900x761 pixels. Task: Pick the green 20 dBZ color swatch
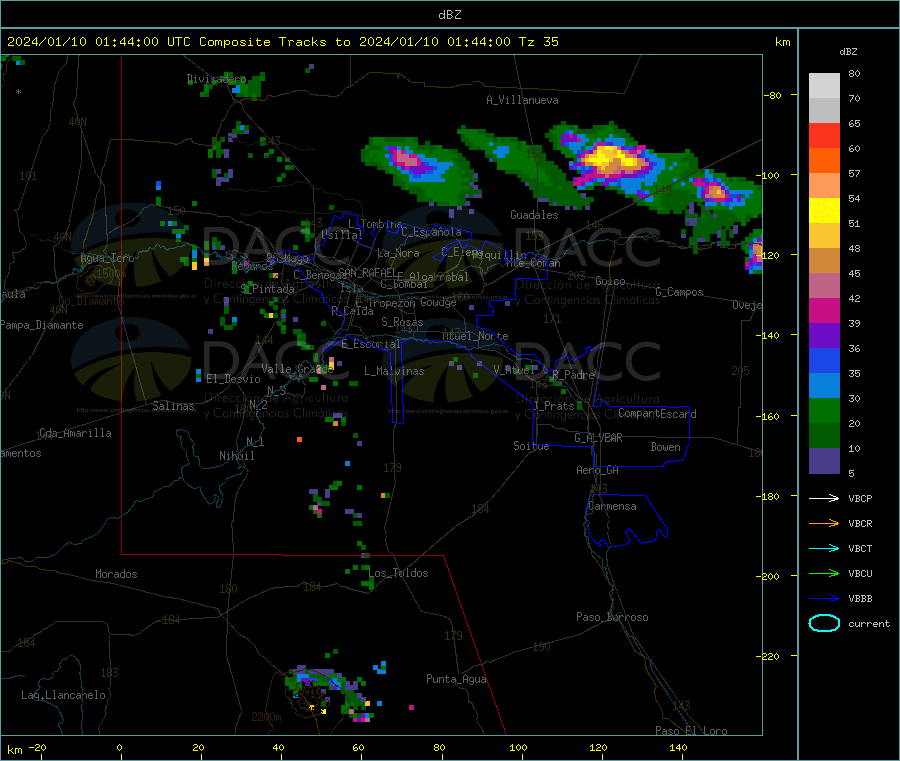pos(824,410)
